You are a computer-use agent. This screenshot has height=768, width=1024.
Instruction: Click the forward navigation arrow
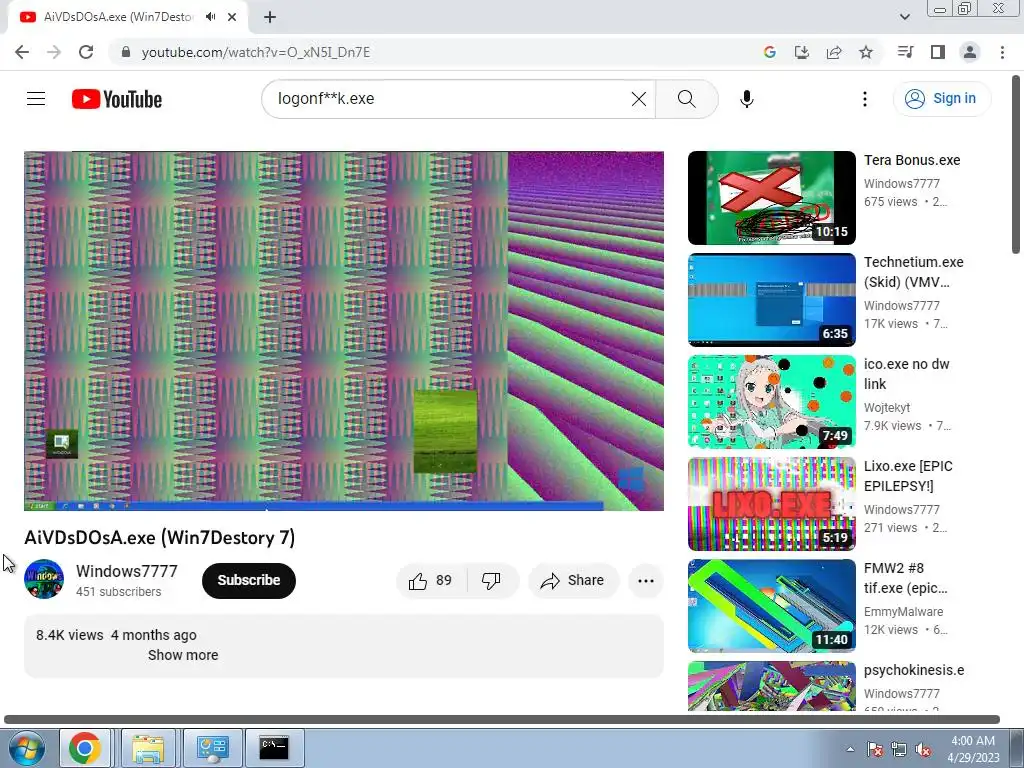54,52
